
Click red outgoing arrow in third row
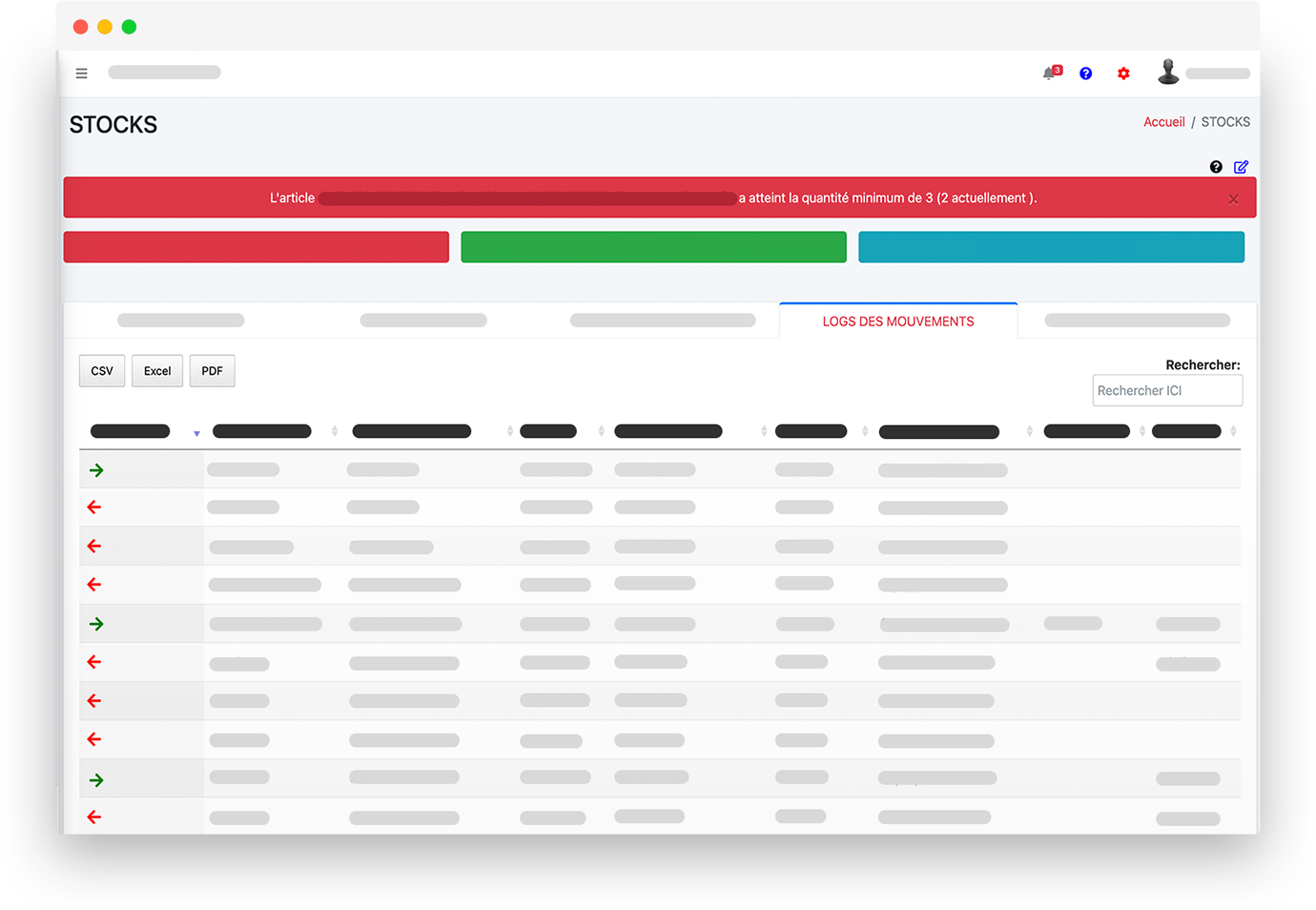[93, 547]
